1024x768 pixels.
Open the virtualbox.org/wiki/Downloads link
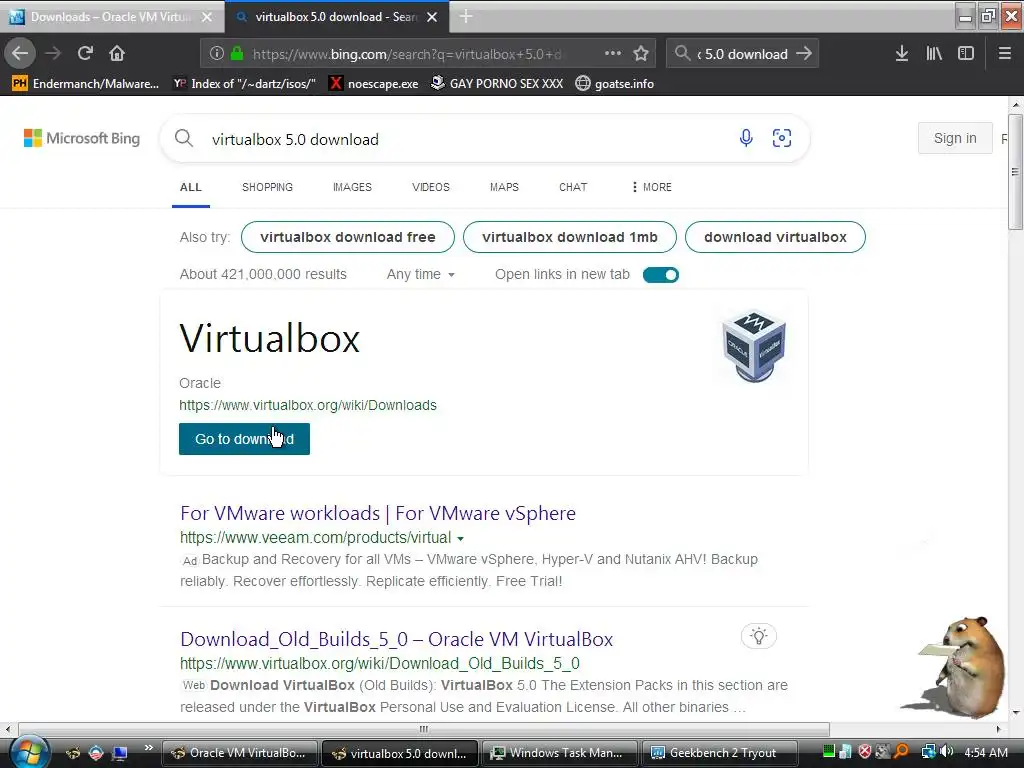[308, 405]
